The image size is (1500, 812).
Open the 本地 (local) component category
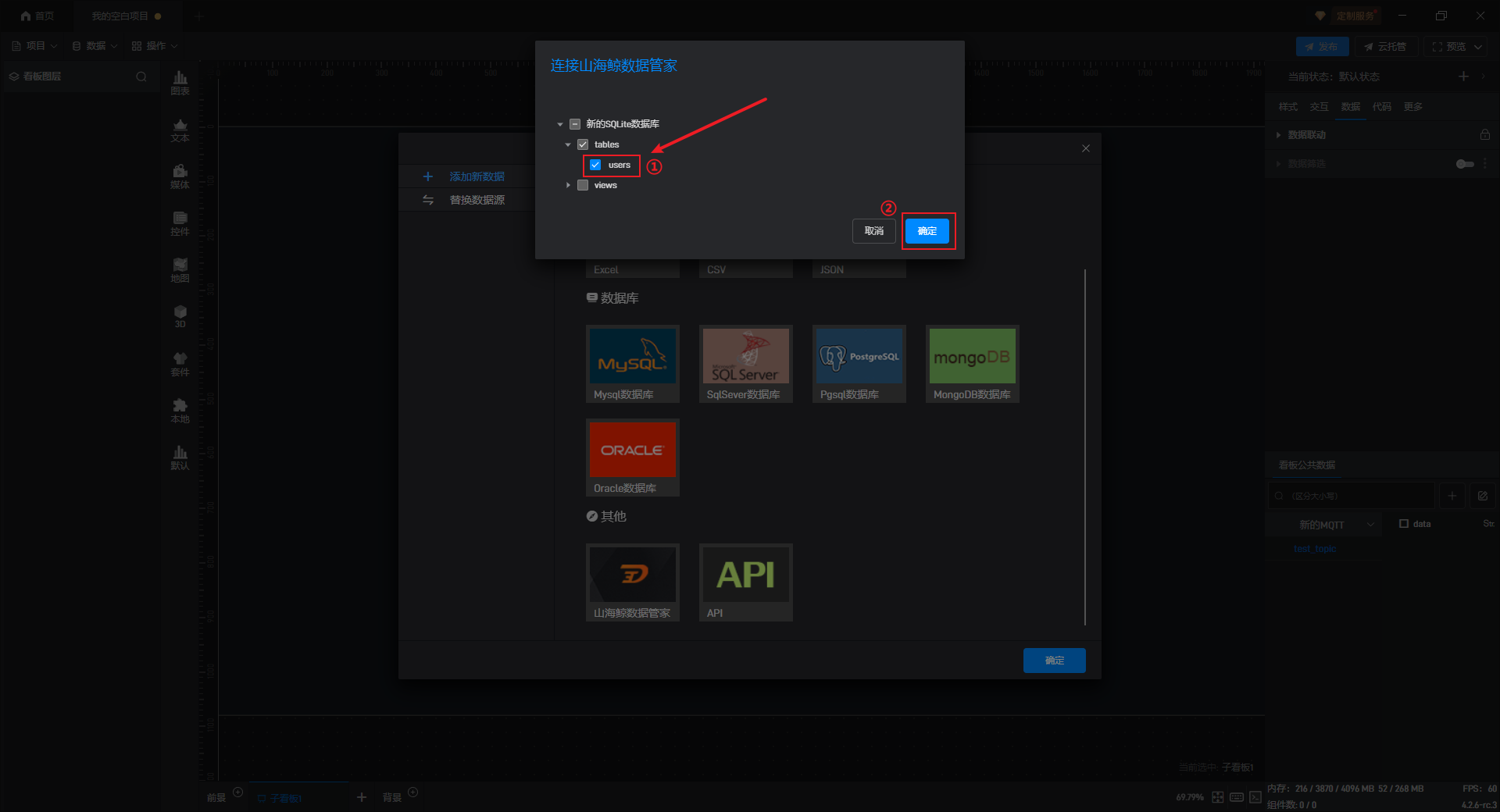point(180,411)
